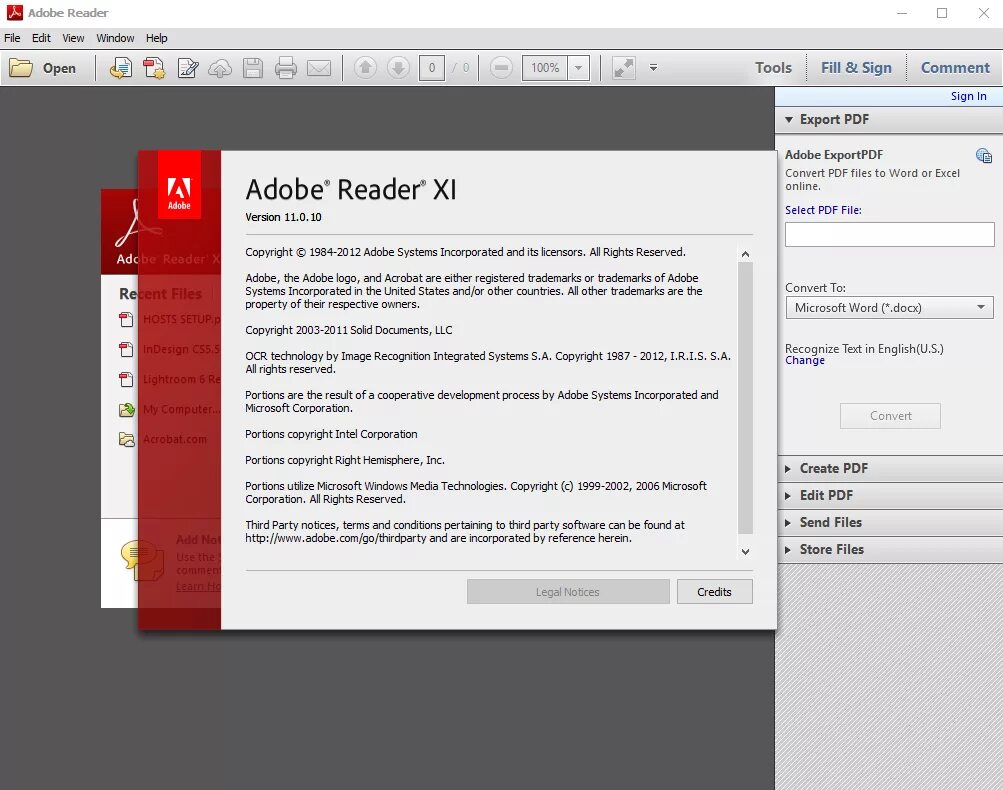The image size is (1003, 790).
Task: Click the copyright text scrollbar thumb
Action: [745, 398]
